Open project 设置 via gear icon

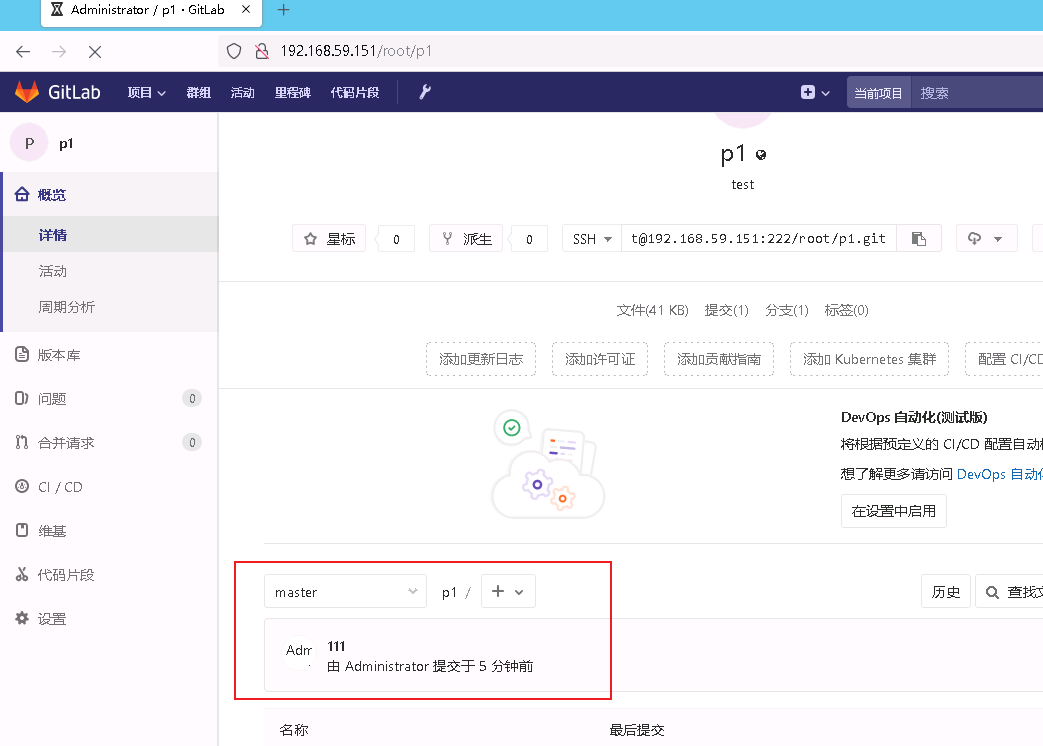55,619
